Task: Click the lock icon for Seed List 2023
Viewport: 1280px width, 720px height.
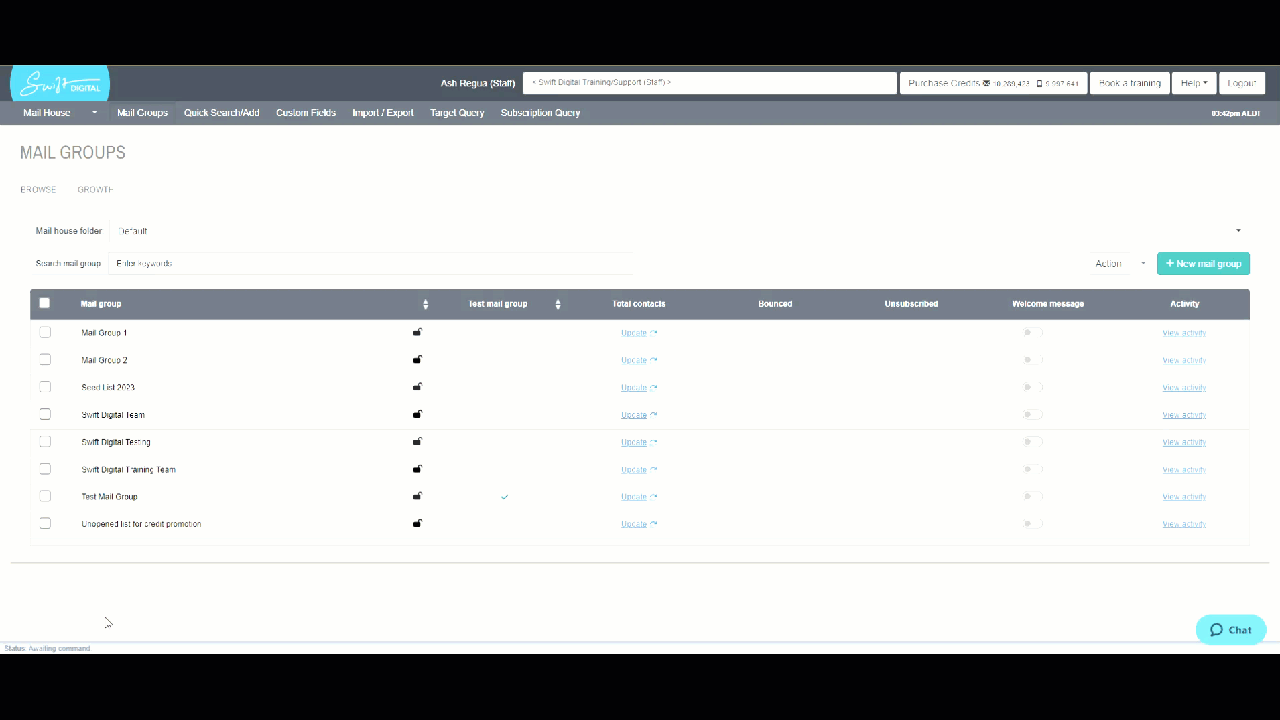Action: (417, 387)
